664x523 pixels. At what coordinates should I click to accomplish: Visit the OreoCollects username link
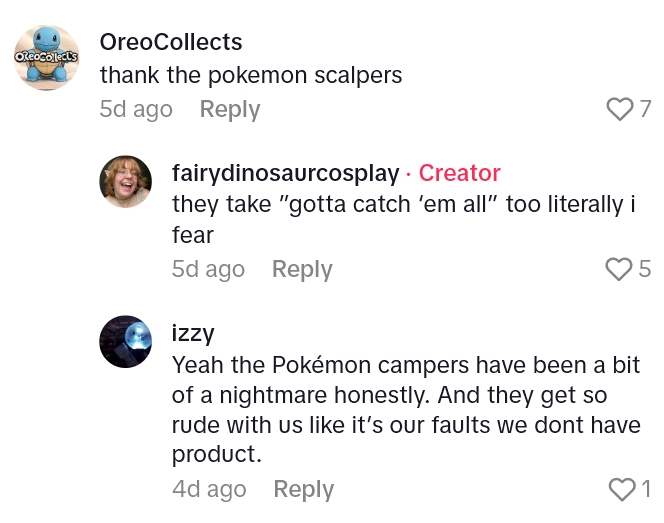pyautogui.click(x=171, y=42)
